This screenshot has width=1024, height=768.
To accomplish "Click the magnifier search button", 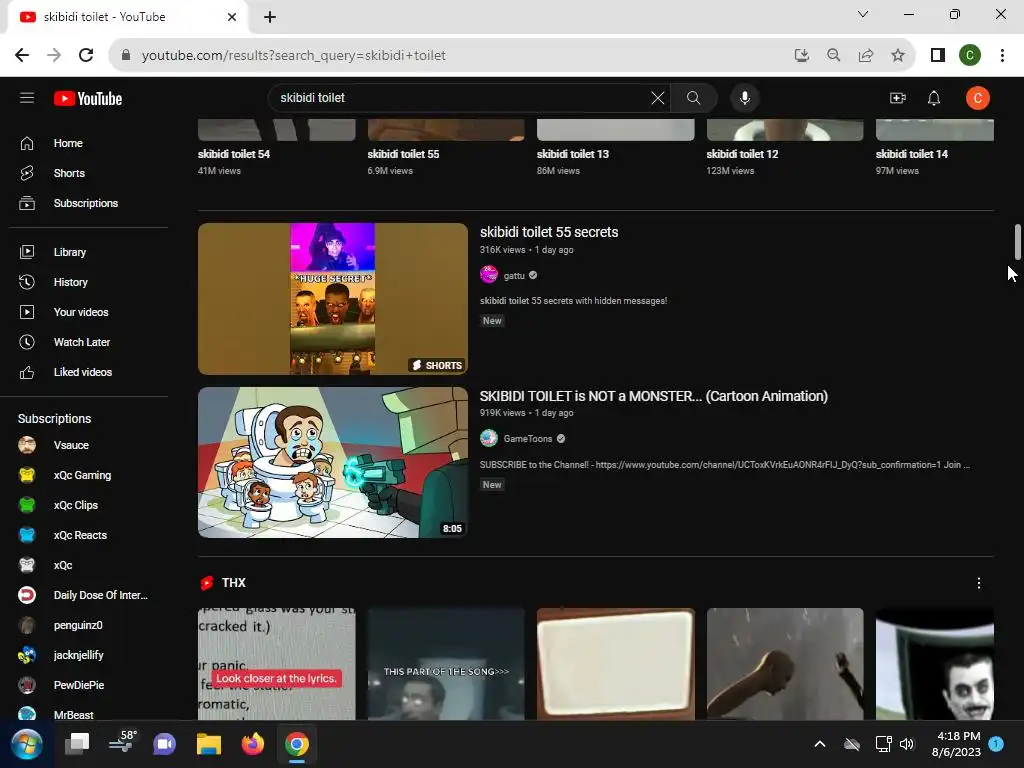I will tap(694, 98).
